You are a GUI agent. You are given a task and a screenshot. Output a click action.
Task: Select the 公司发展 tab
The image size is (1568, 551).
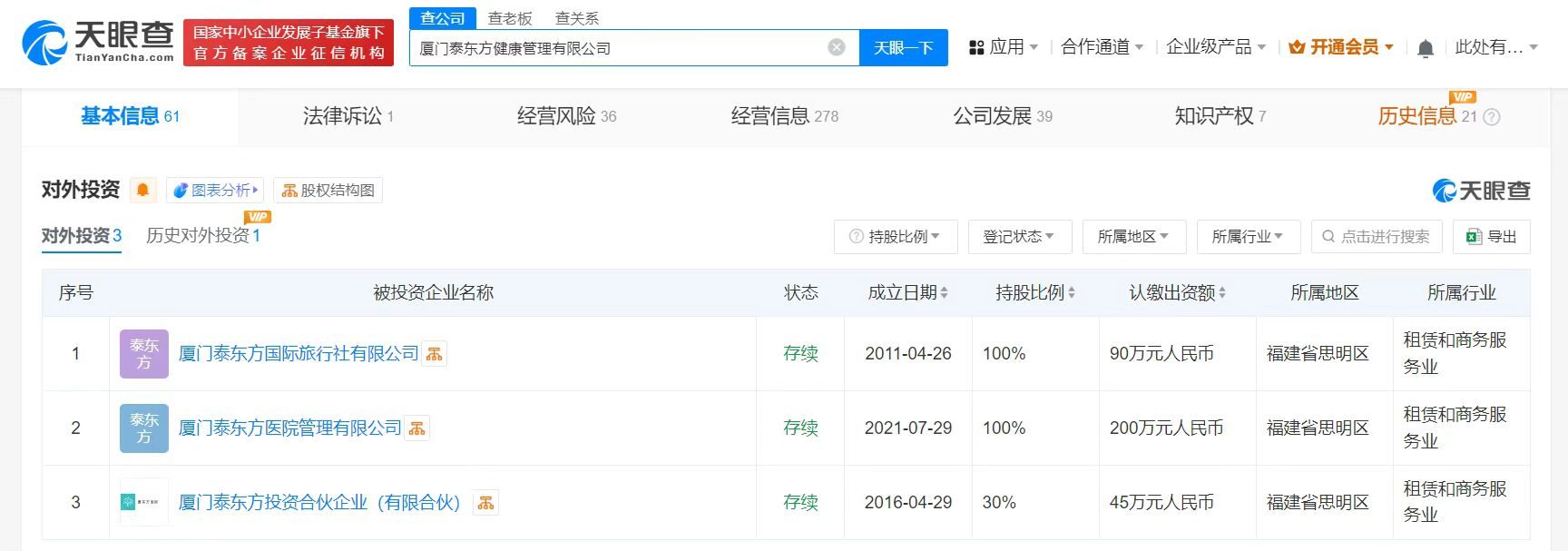1003,116
